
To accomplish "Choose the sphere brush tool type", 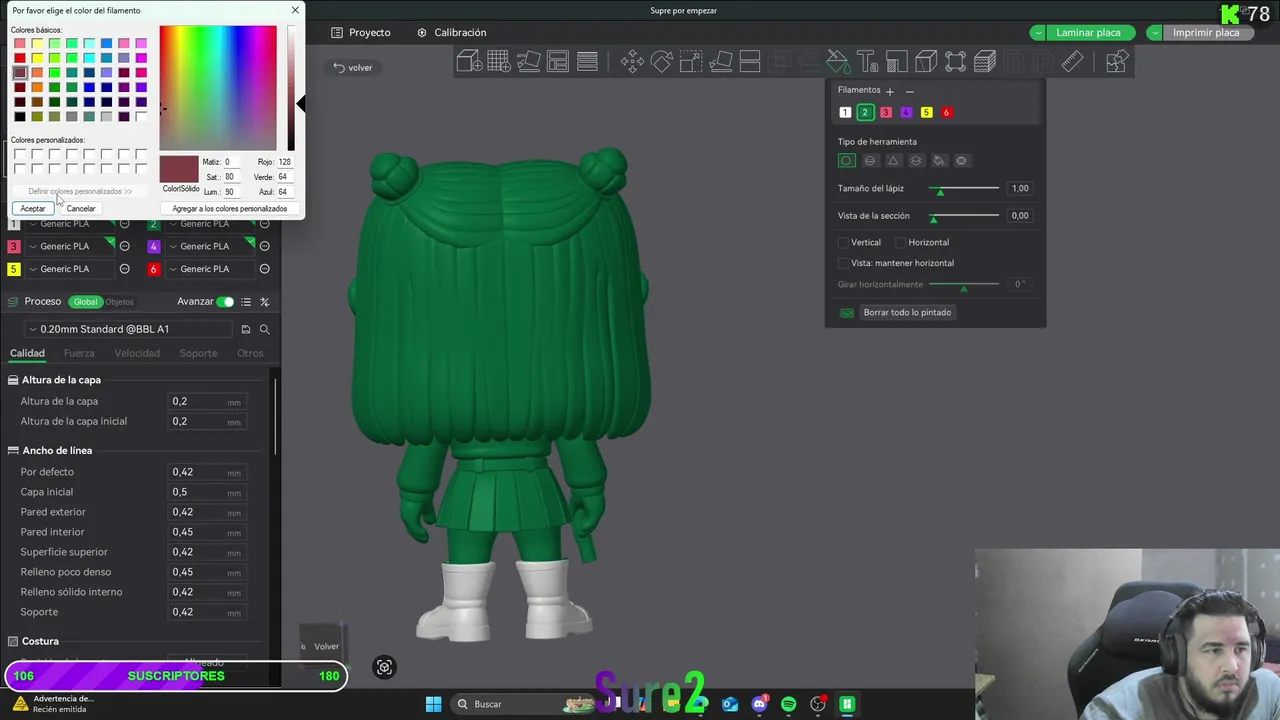I will pyautogui.click(x=870, y=161).
